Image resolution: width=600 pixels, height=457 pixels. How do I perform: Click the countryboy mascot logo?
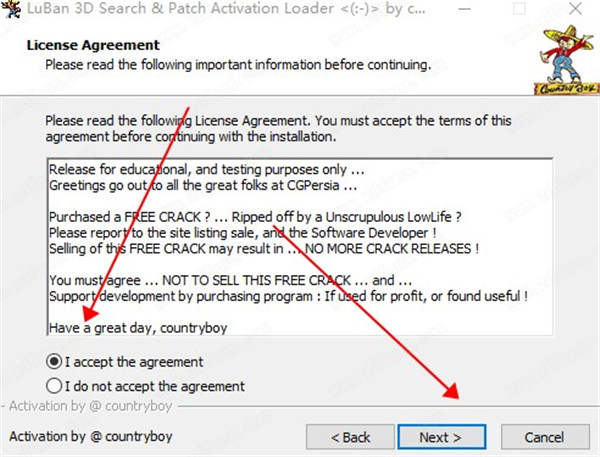pos(567,60)
